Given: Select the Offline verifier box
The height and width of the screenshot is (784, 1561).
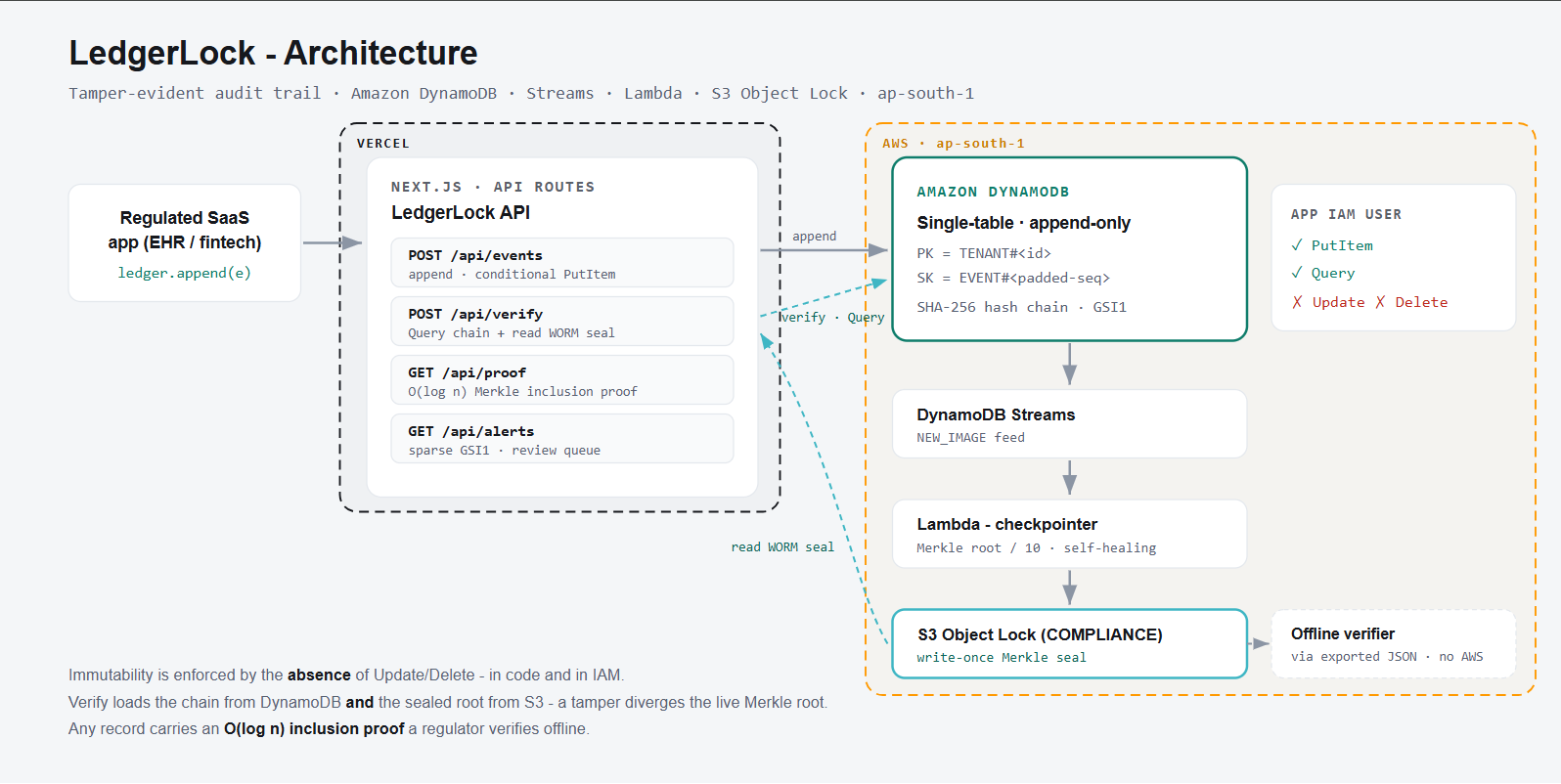Looking at the screenshot, I should pos(1394,644).
